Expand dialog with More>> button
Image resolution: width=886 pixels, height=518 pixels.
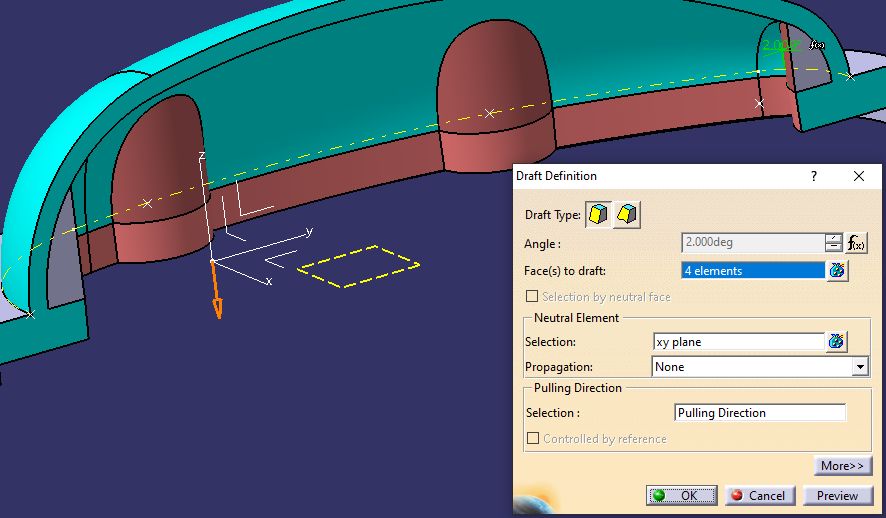click(842, 466)
